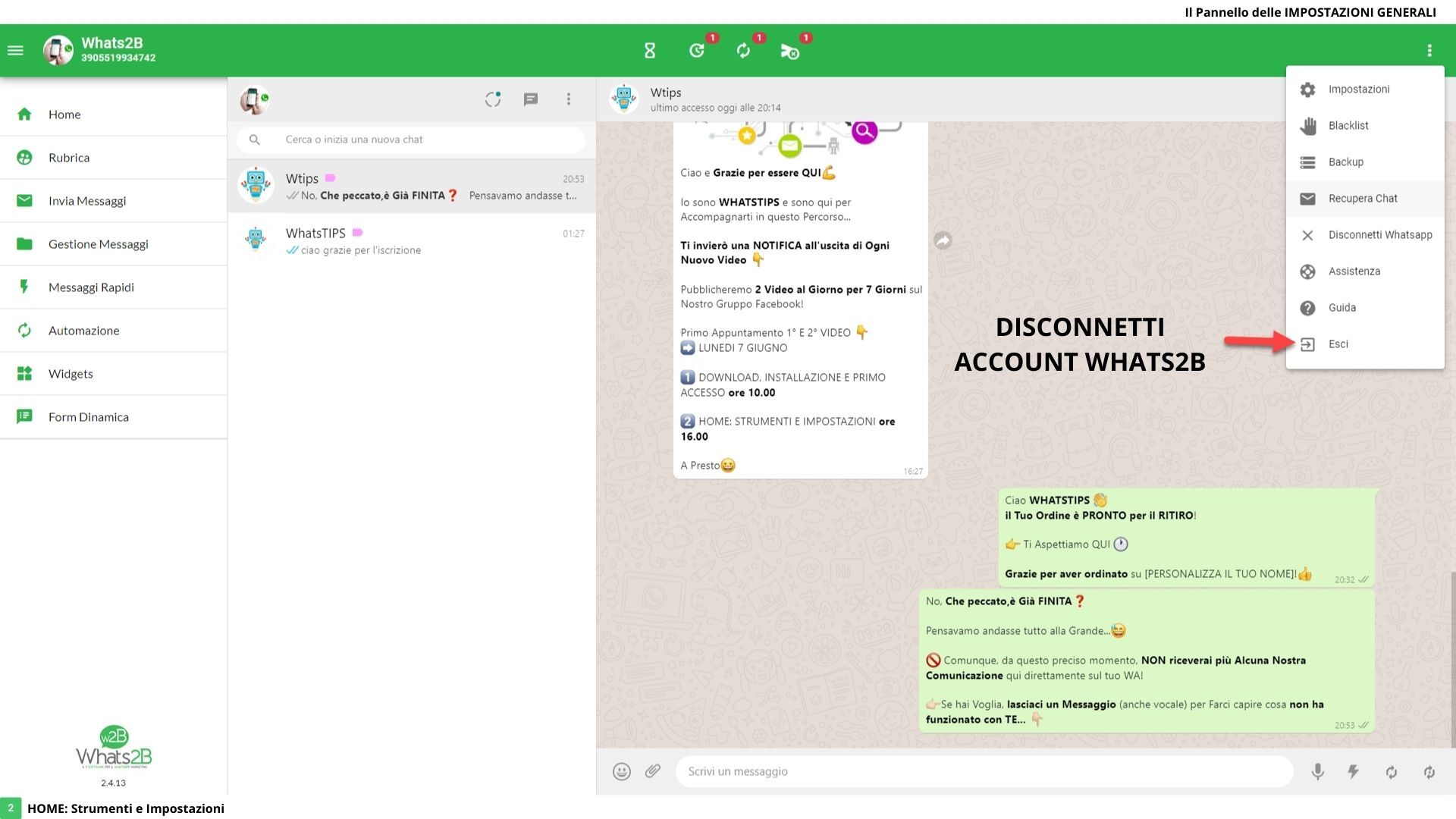Open Assistenza from the menu
Viewport: 1456px width, 819px height.
click(x=1365, y=271)
